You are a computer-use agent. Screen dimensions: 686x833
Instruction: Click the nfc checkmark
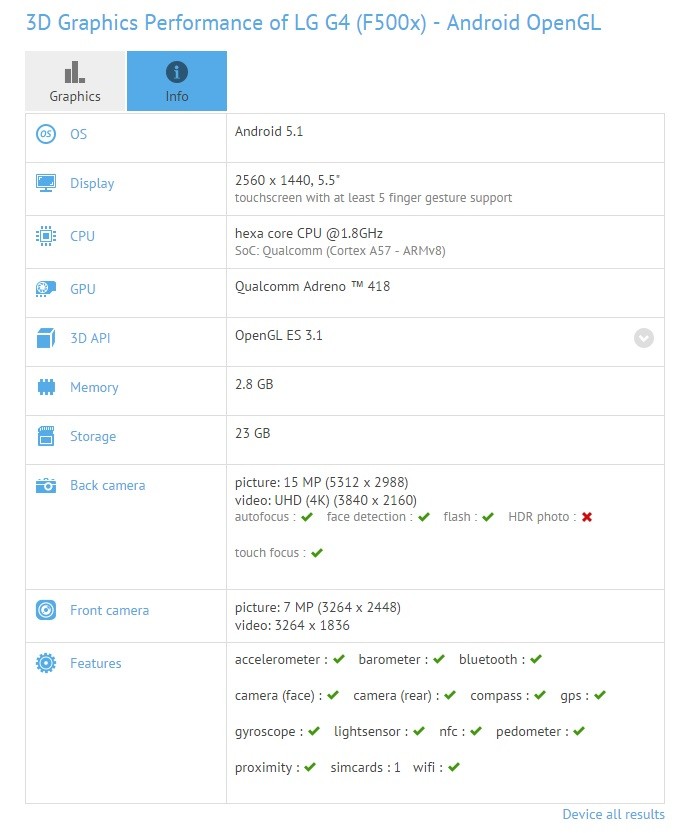coord(476,732)
